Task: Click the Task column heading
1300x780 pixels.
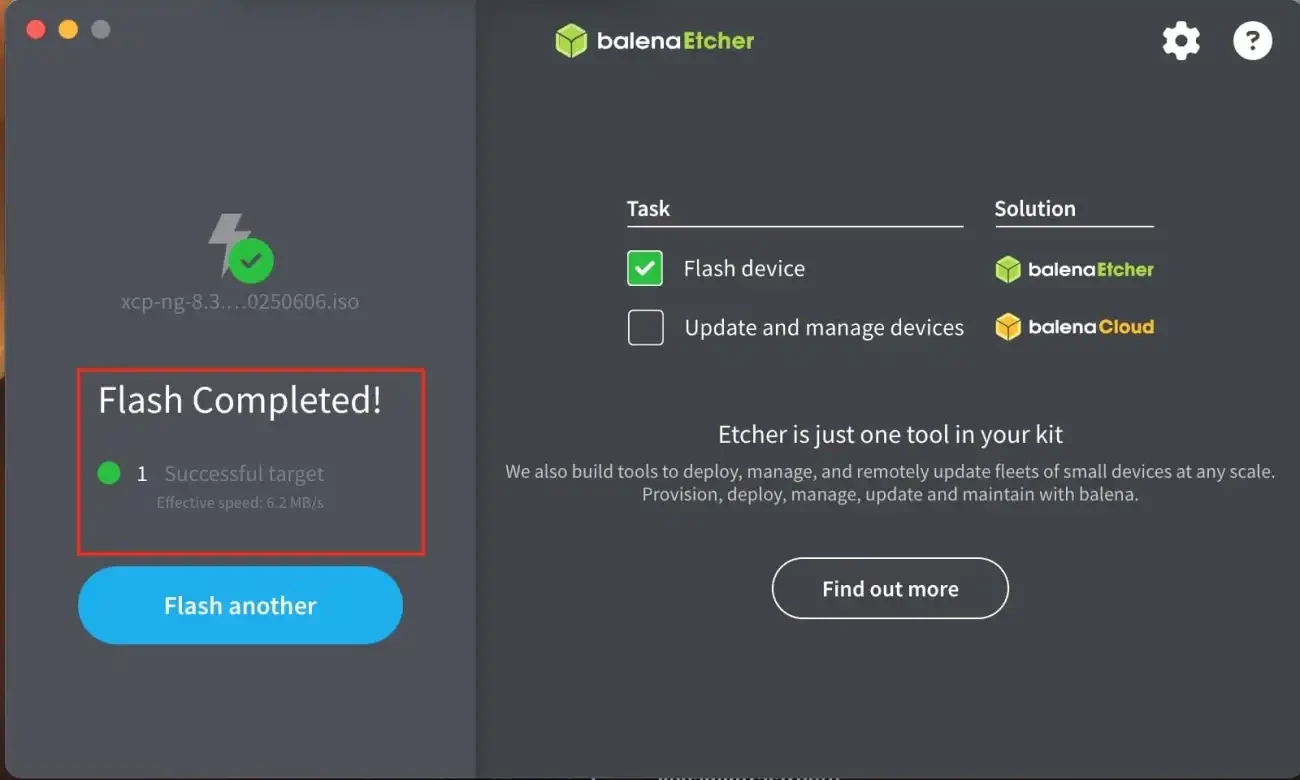Action: click(x=648, y=208)
